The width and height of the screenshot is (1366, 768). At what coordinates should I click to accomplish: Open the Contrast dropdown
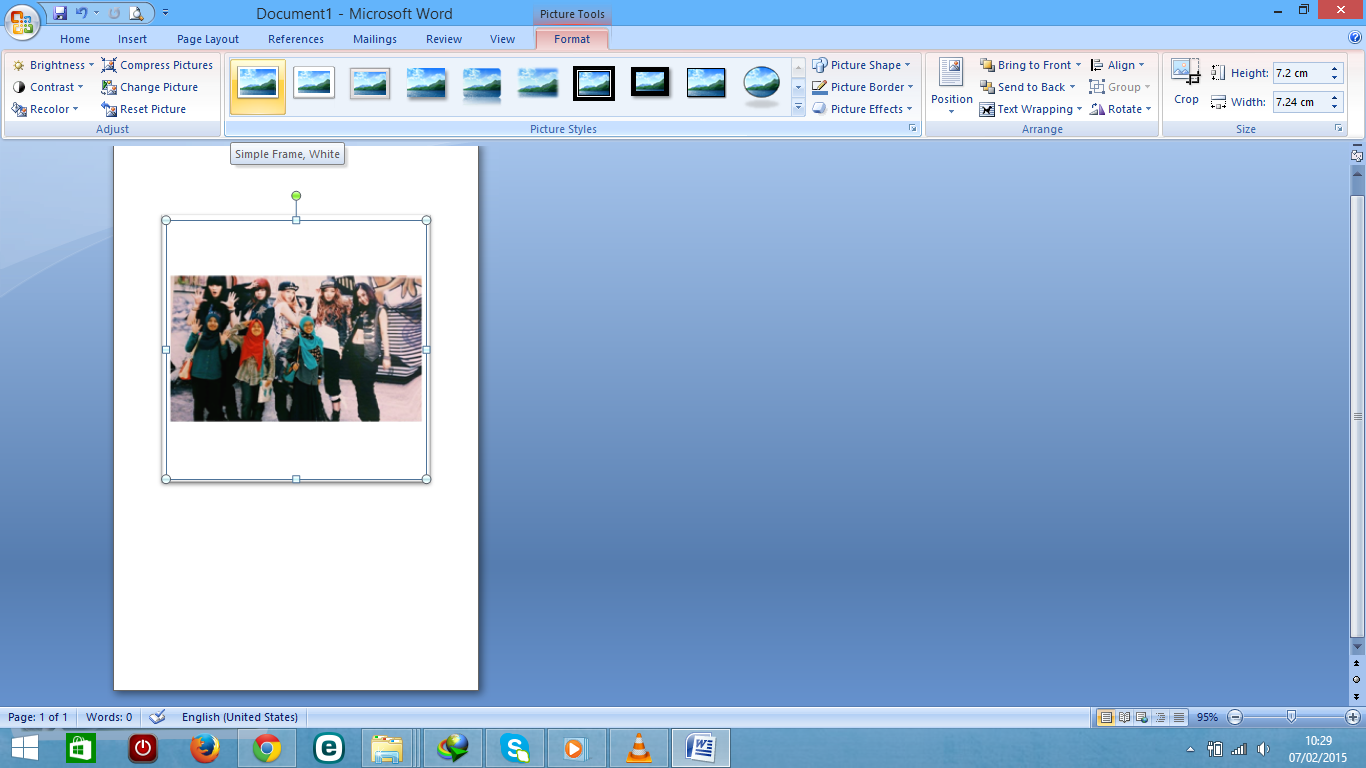pos(48,87)
